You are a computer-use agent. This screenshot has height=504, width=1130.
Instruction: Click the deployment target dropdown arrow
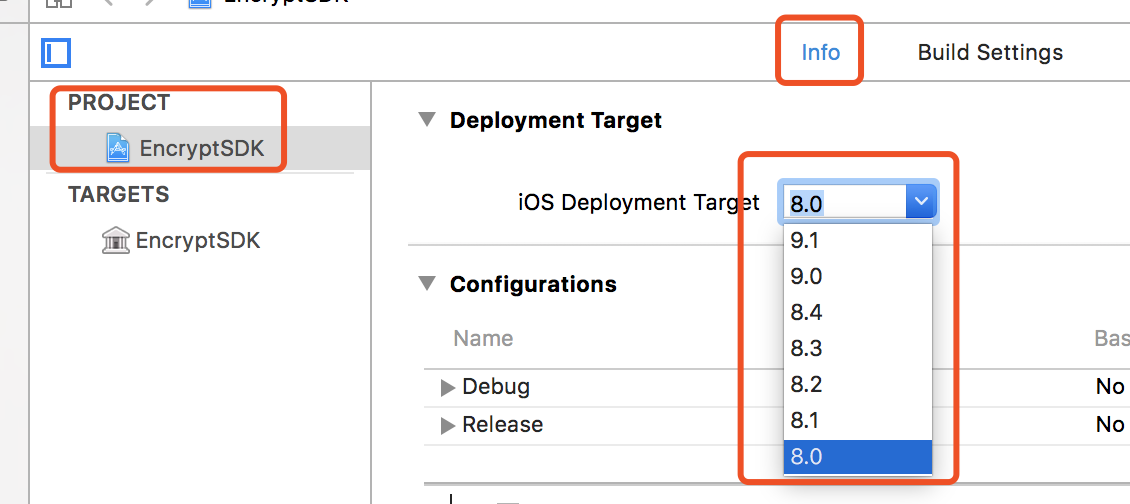(920, 203)
